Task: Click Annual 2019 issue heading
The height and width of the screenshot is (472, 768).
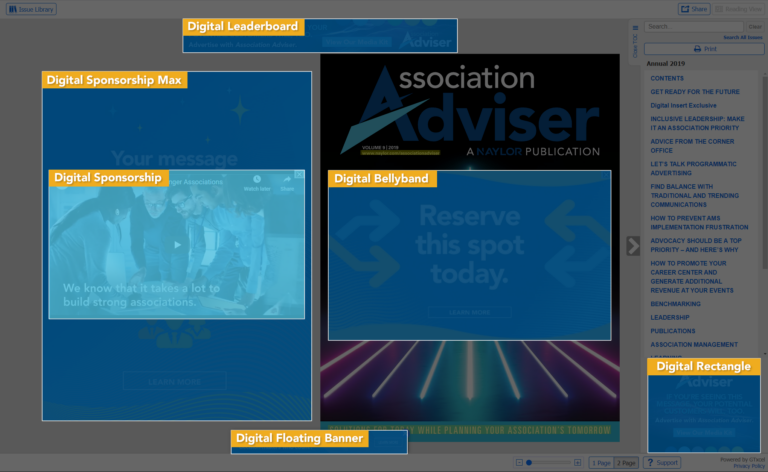Action: click(x=666, y=64)
